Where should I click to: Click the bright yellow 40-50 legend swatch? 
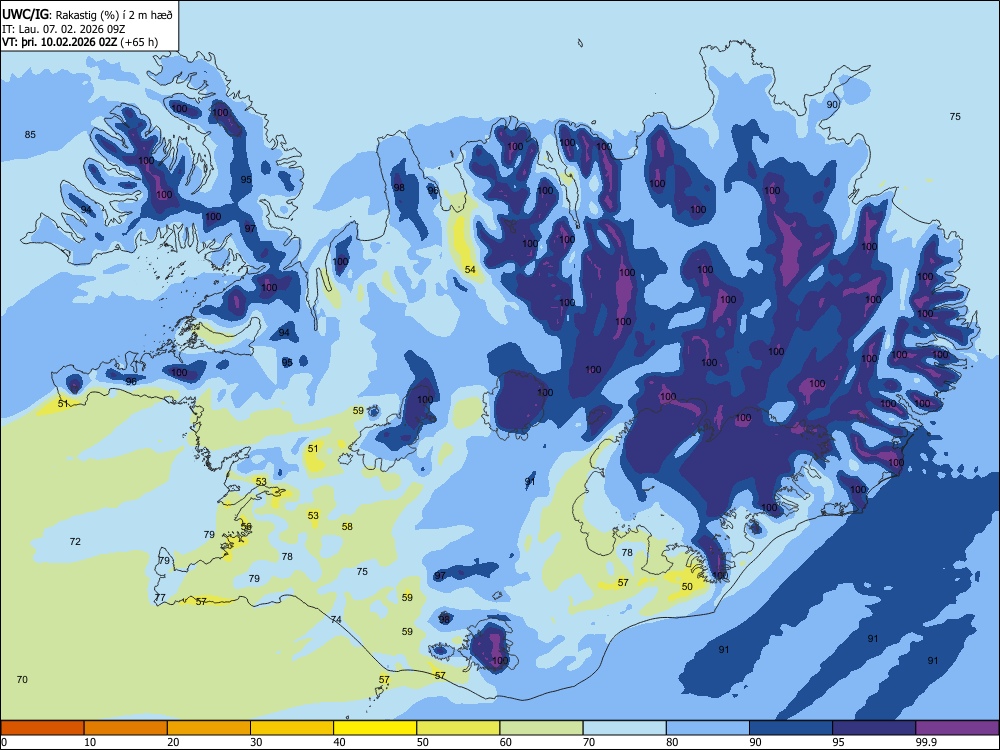tap(375, 728)
